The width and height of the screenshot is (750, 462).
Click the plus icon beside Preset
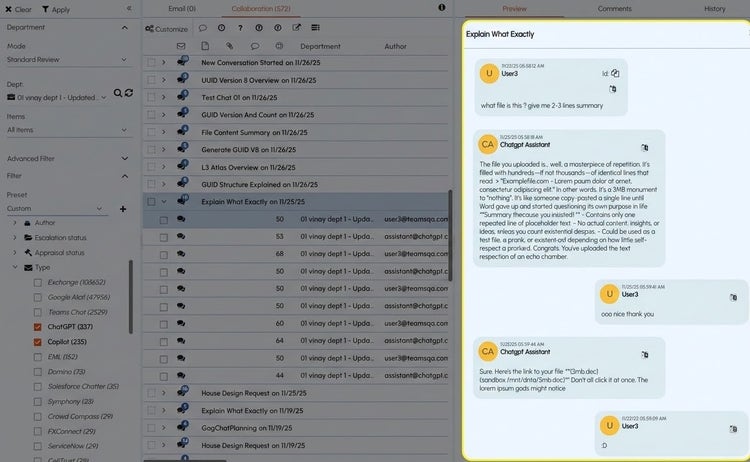pos(123,209)
